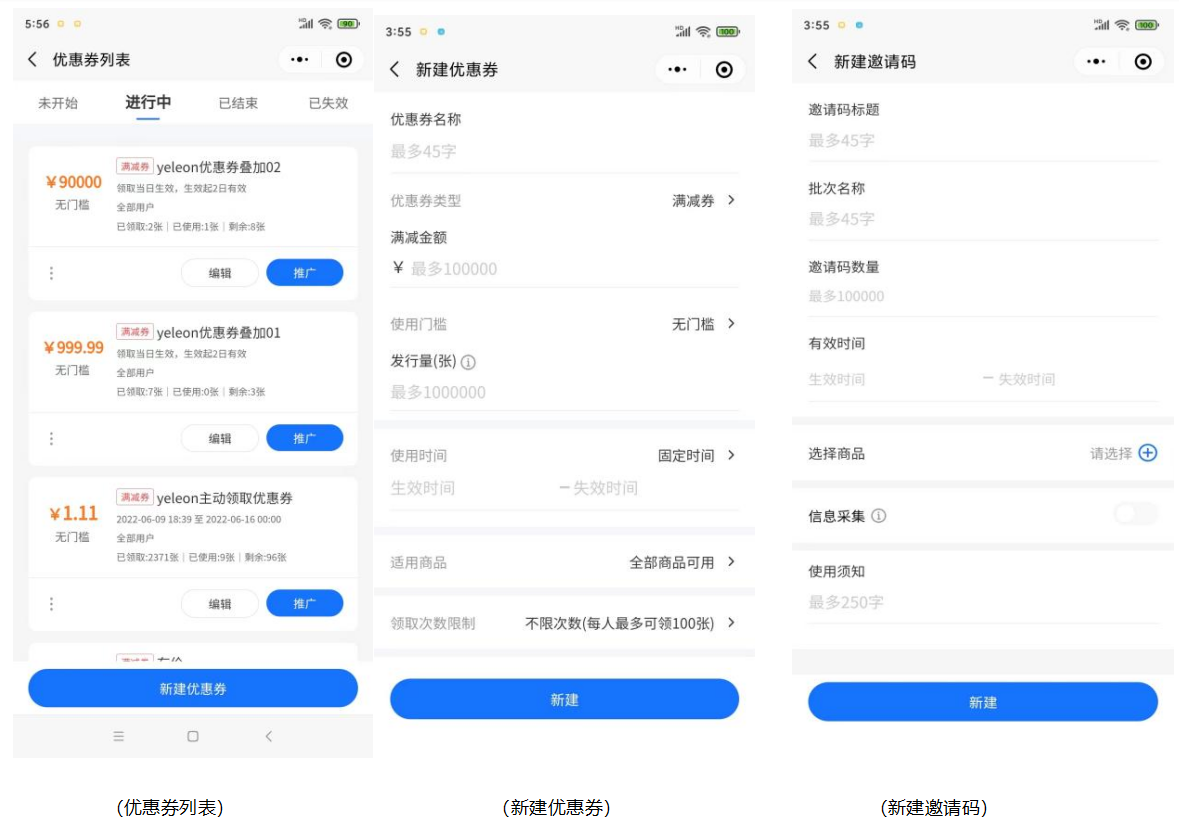Focus the 使用须知 text field
Viewport: 1179px width, 824px height.
983,602
